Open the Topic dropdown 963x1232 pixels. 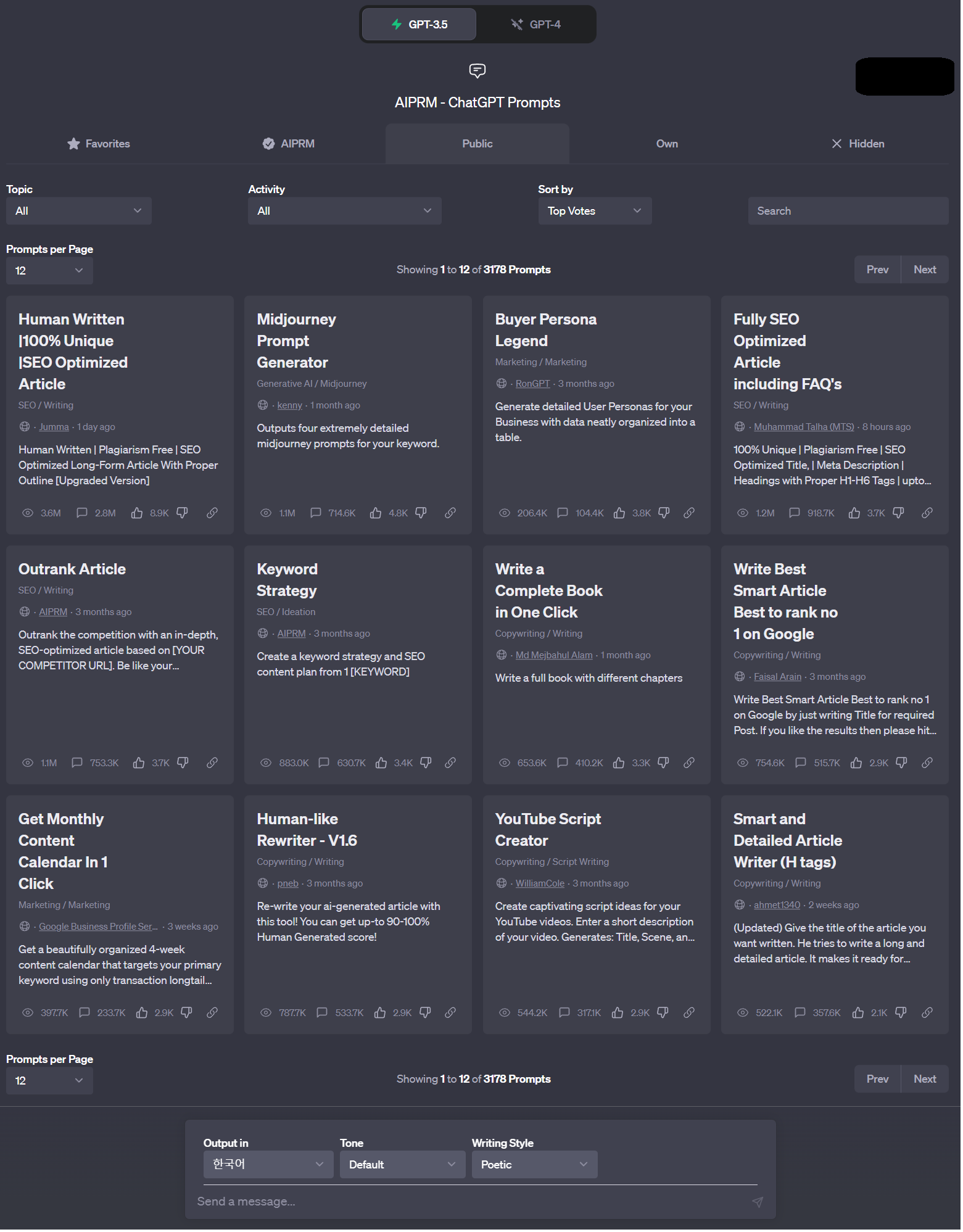click(79, 212)
